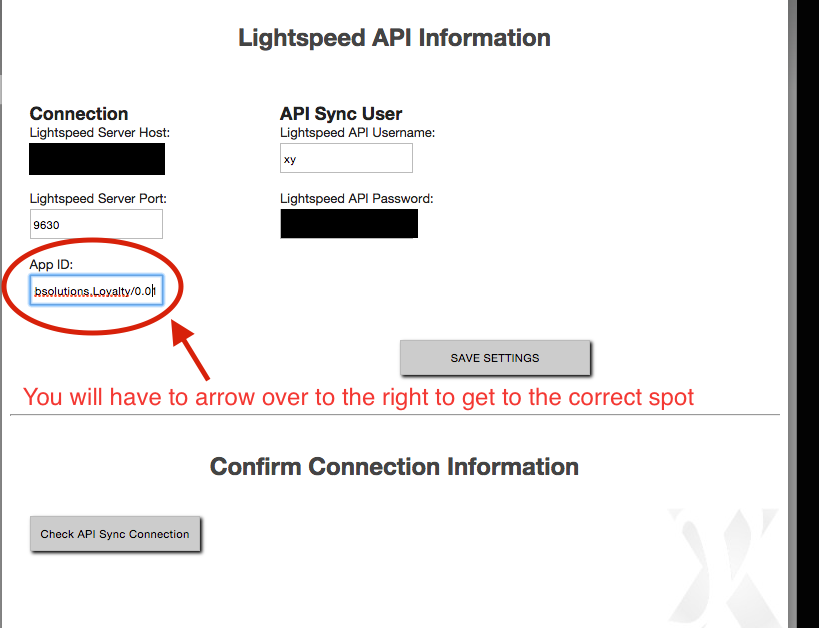Screen dimensions: 819x628
Task: Click the 'Lightspeed API Password:' label
Action: click(357, 199)
